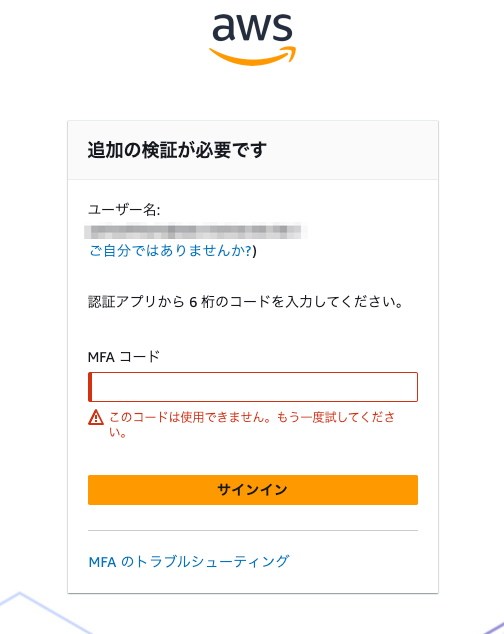Viewport: 504px width, 634px height.
Task: Click the gray header band of the card
Action: coord(253,150)
